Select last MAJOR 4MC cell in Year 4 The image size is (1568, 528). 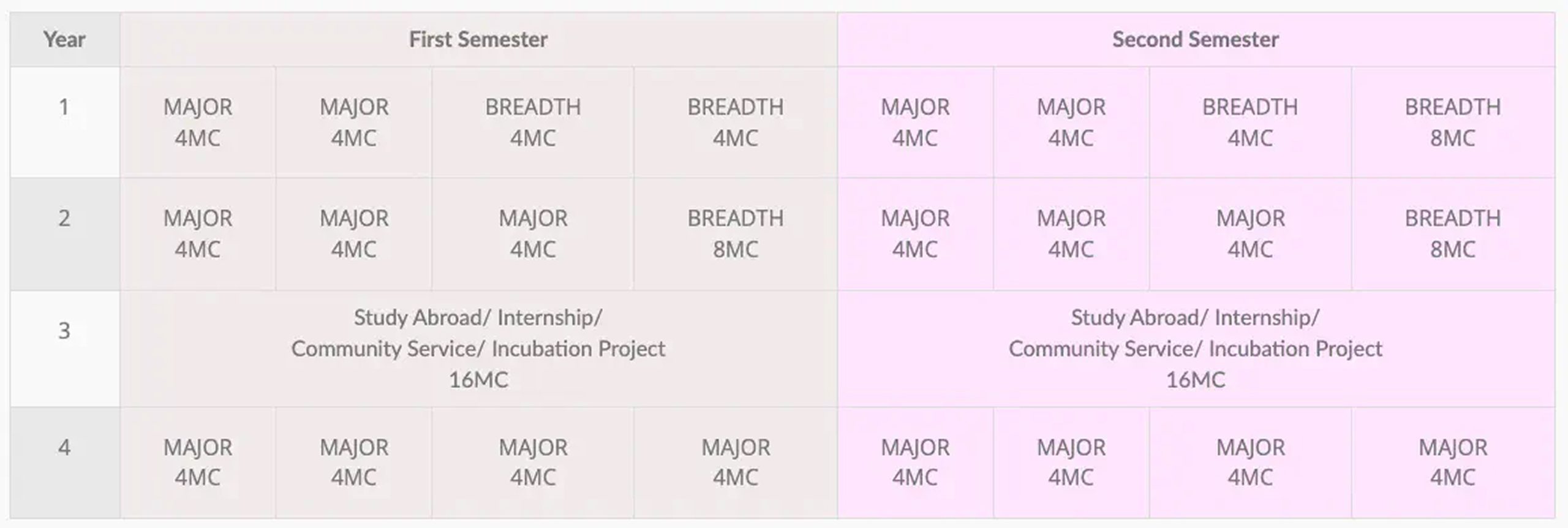[1453, 463]
